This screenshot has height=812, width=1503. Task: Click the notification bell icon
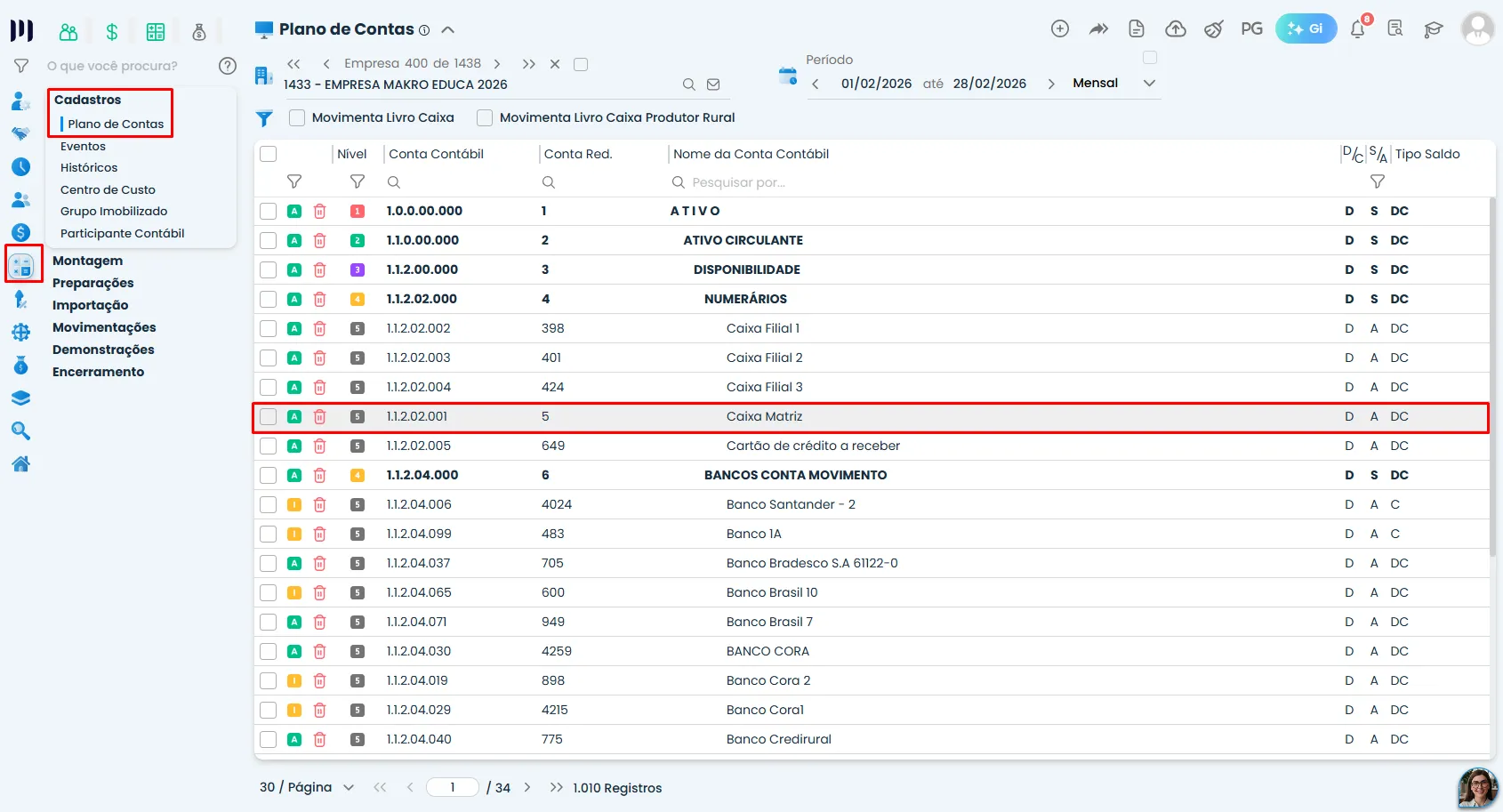tap(1357, 29)
